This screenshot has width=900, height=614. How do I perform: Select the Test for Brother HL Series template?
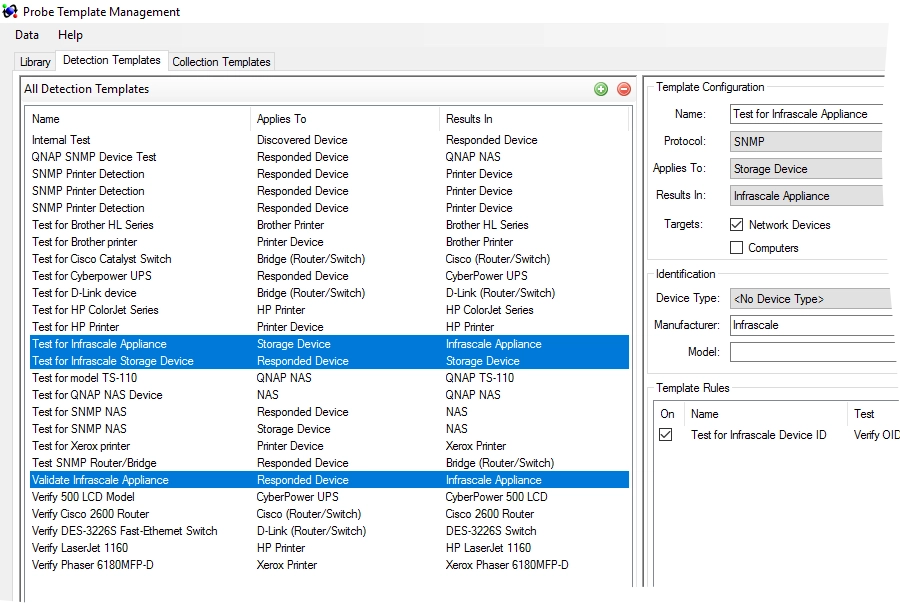pos(329,225)
